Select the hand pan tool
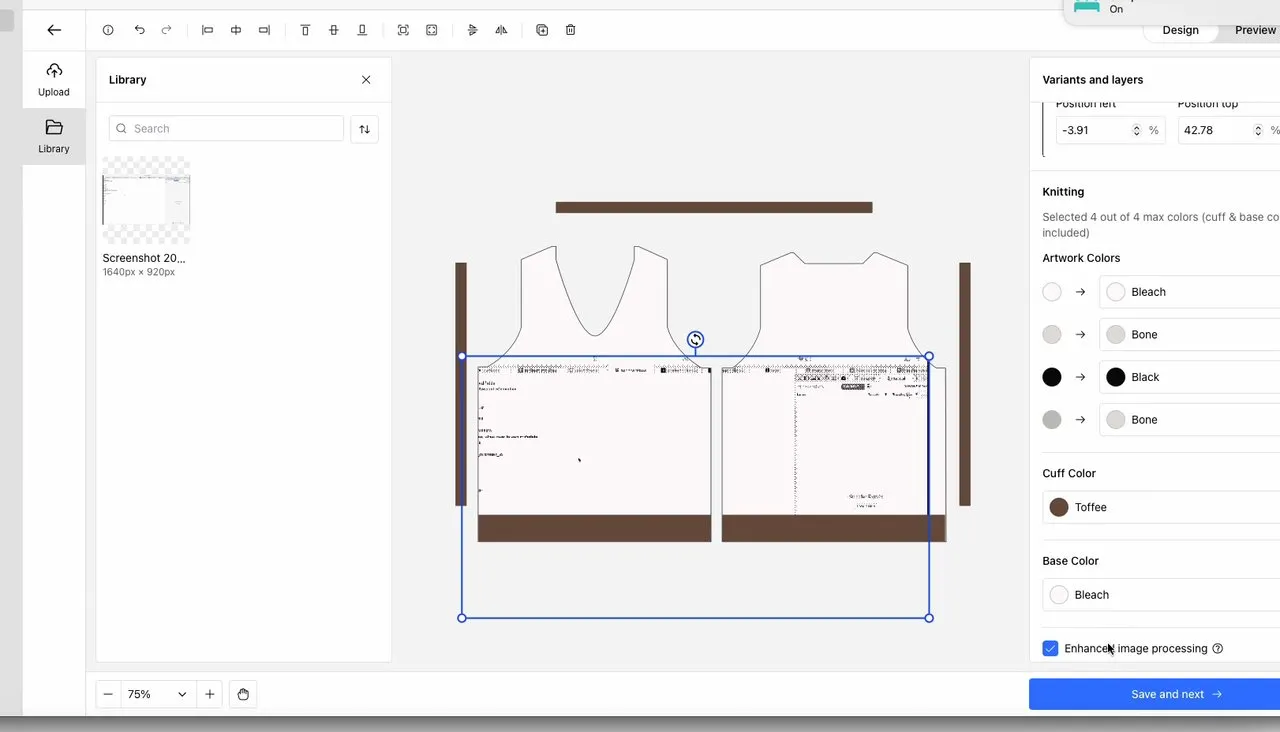Screen dimensions: 1280x732 click(243, 694)
